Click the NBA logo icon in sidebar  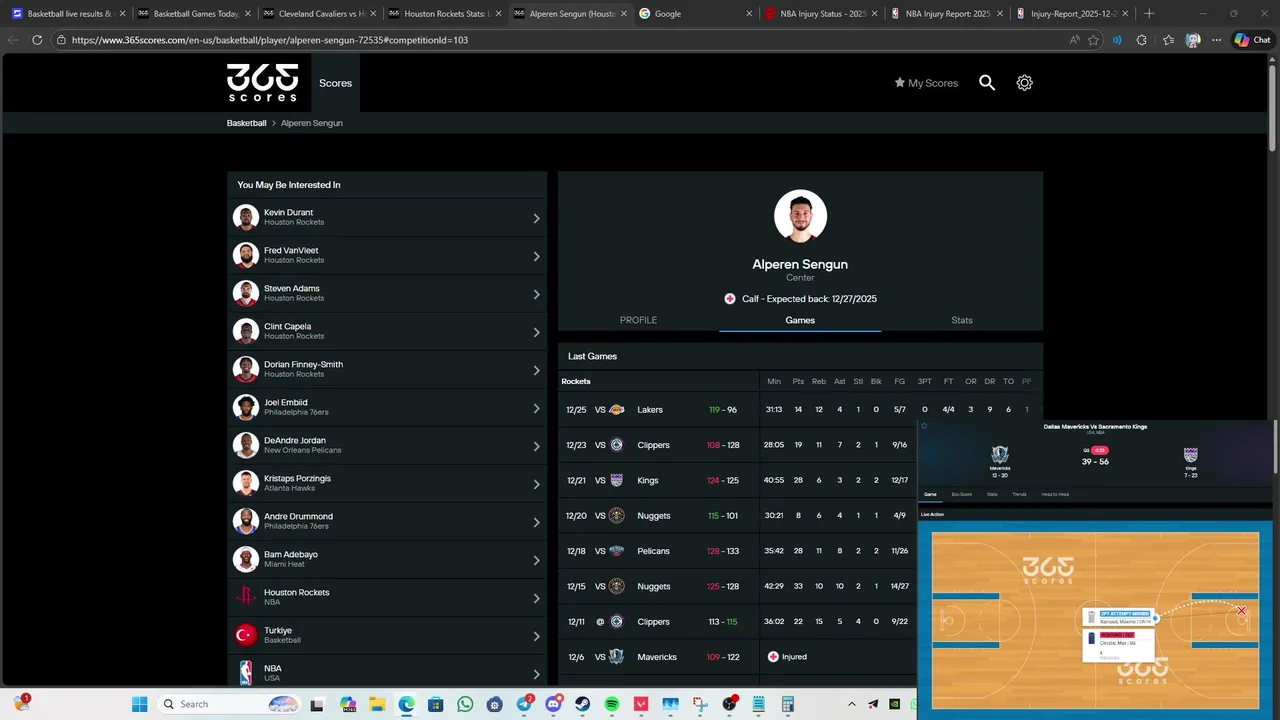point(246,673)
